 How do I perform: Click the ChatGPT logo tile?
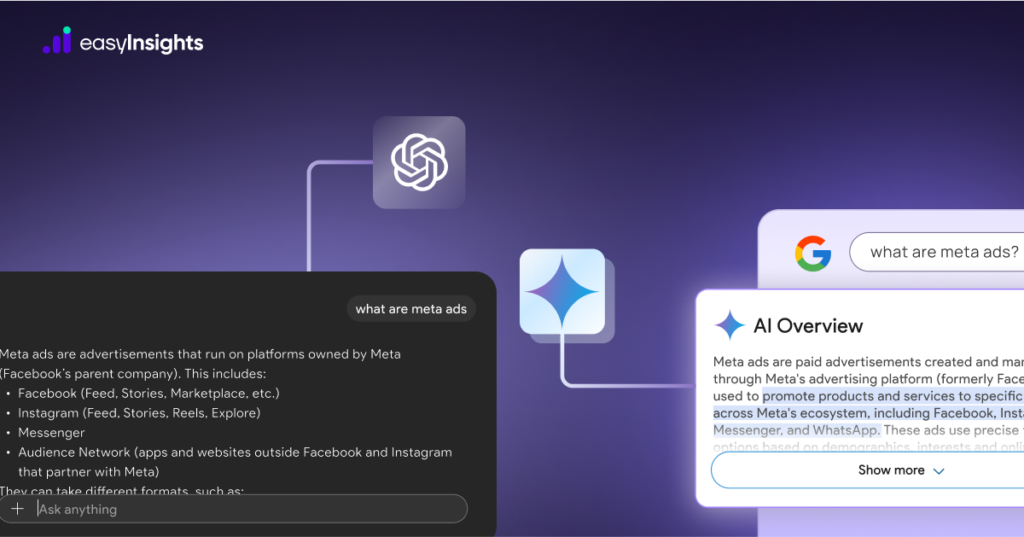[x=419, y=163]
